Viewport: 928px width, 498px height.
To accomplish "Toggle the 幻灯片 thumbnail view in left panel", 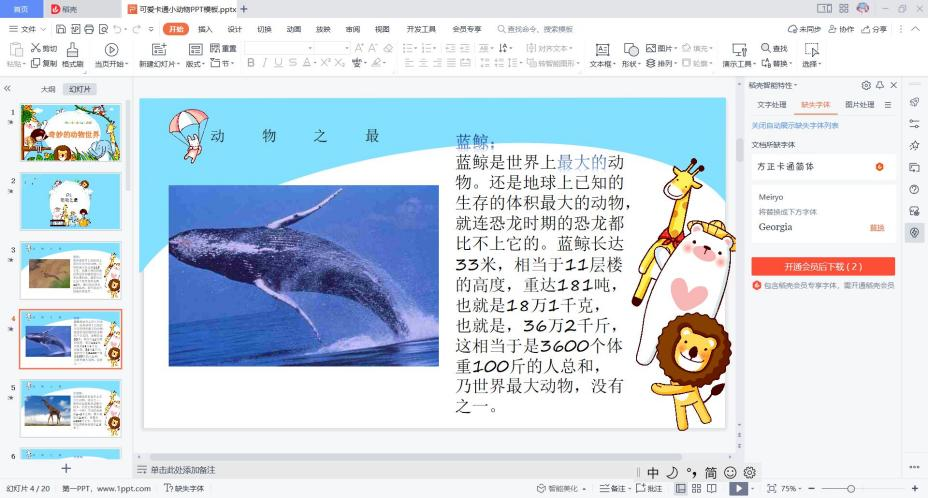I will (79, 89).
